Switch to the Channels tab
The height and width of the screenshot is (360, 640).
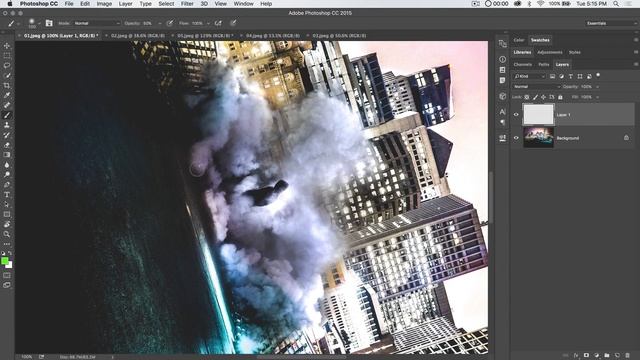(x=522, y=64)
